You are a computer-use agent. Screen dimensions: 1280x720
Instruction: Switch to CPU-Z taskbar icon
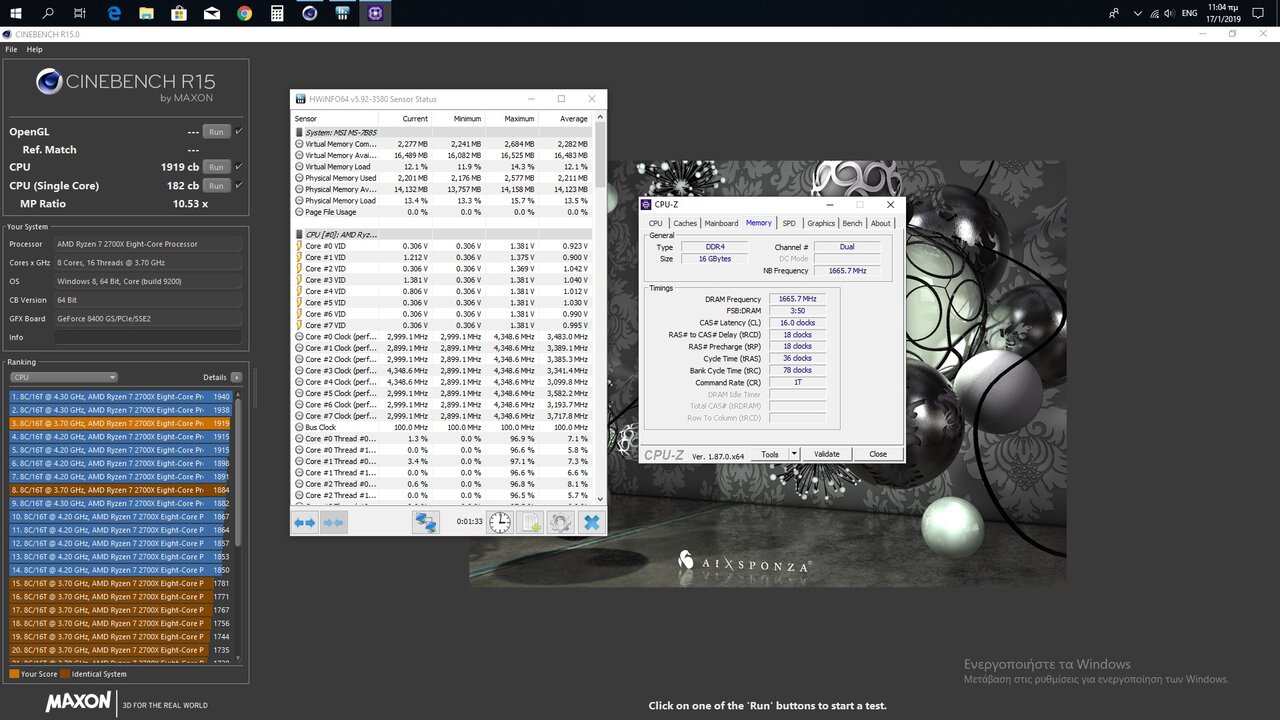pos(376,13)
